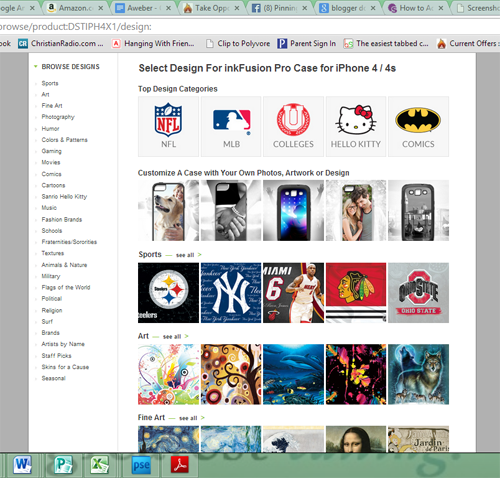Select the Chicago Blackhawks design
The image size is (500, 478).
pyautogui.click(x=356, y=293)
